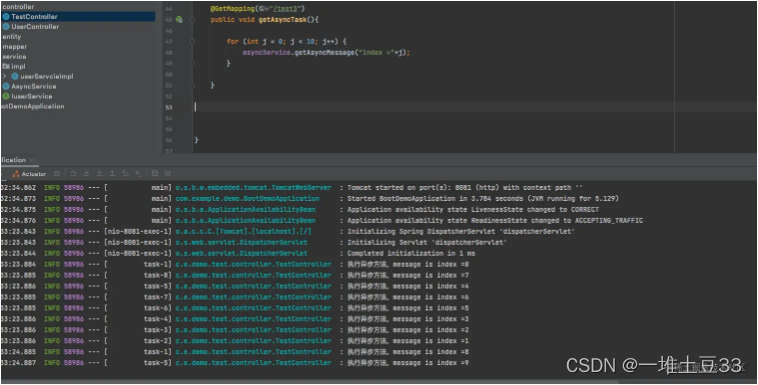The width and height of the screenshot is (758, 385).
Task: Open the IuserService interface
Action: click(32, 96)
